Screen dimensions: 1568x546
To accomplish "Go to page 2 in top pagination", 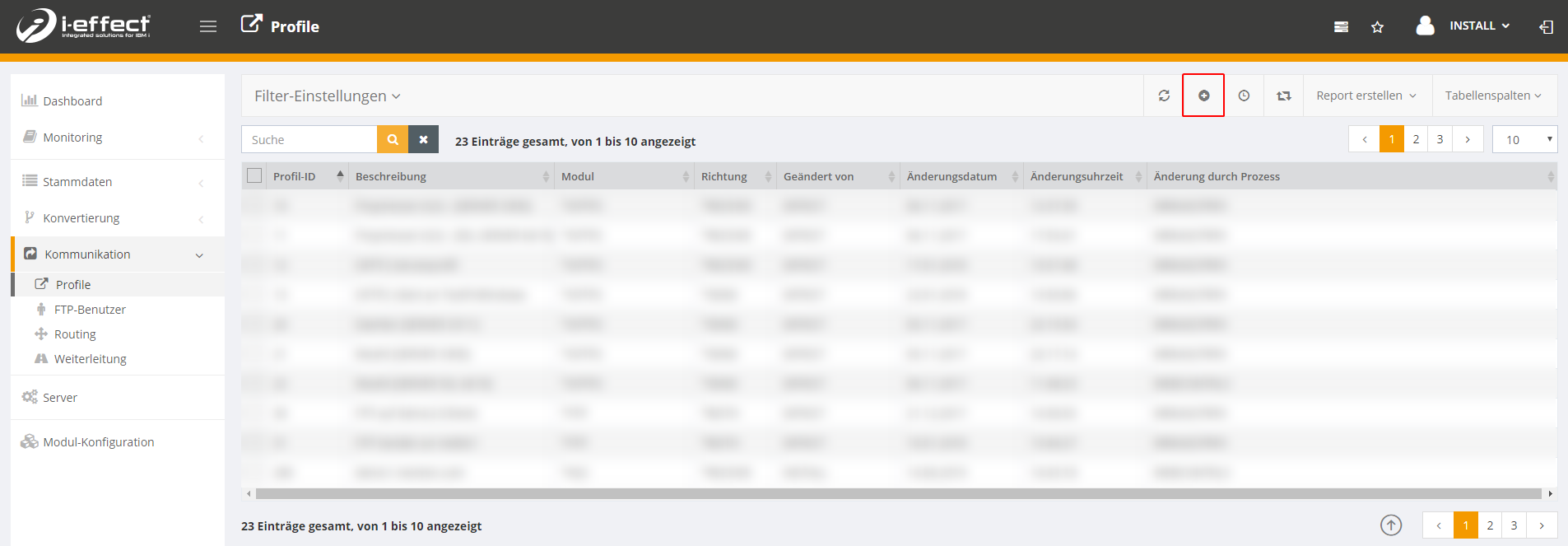I will 1416,139.
